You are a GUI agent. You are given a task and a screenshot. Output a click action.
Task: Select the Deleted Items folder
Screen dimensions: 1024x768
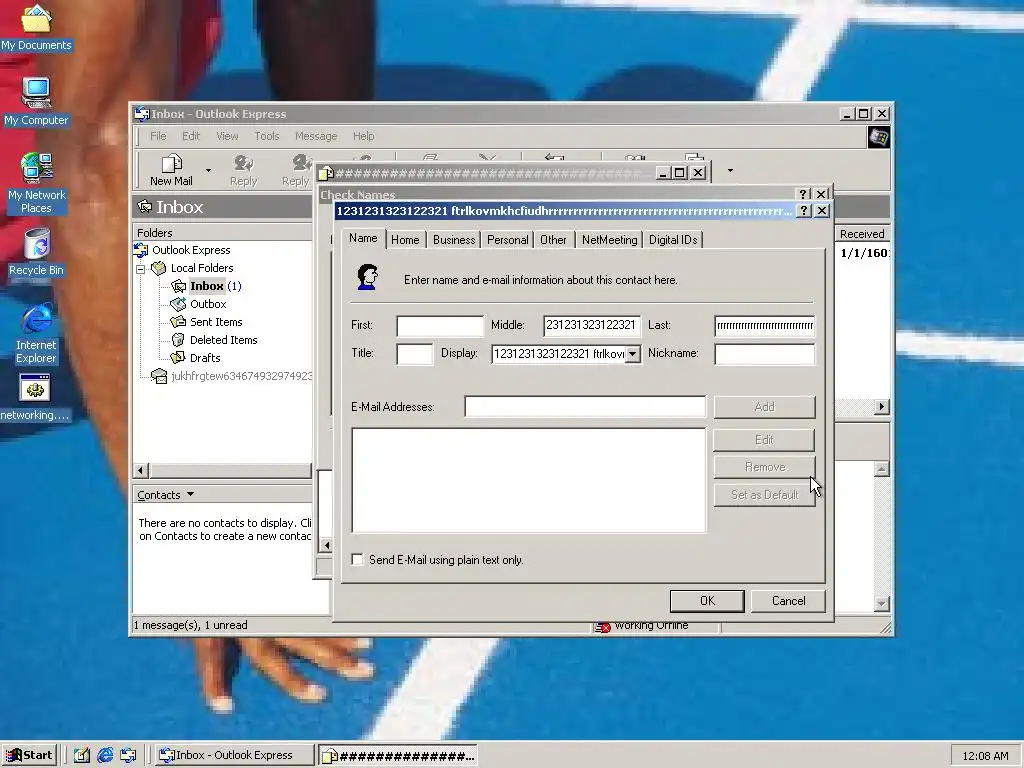pos(214,340)
